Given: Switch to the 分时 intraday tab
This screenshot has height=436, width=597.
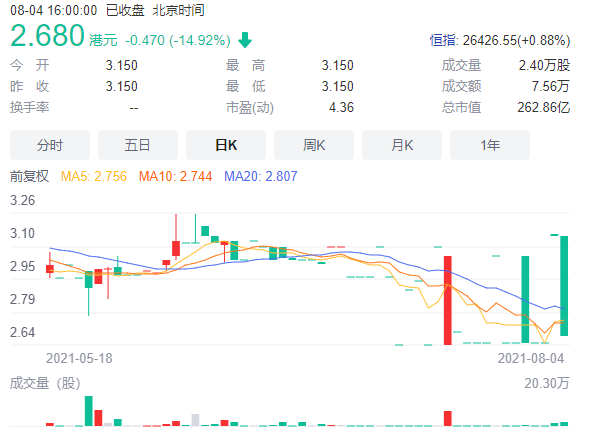Looking at the screenshot, I should 50,145.
